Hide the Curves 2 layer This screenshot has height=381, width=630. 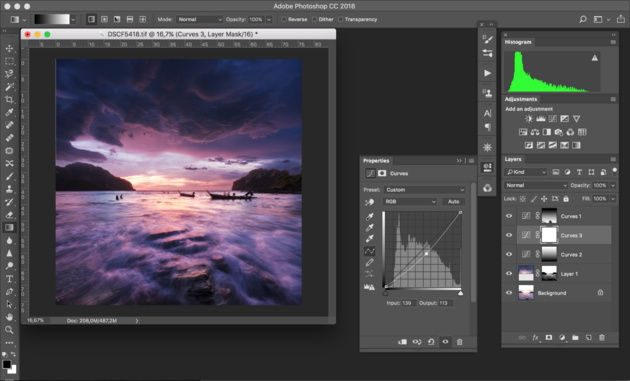coord(509,254)
